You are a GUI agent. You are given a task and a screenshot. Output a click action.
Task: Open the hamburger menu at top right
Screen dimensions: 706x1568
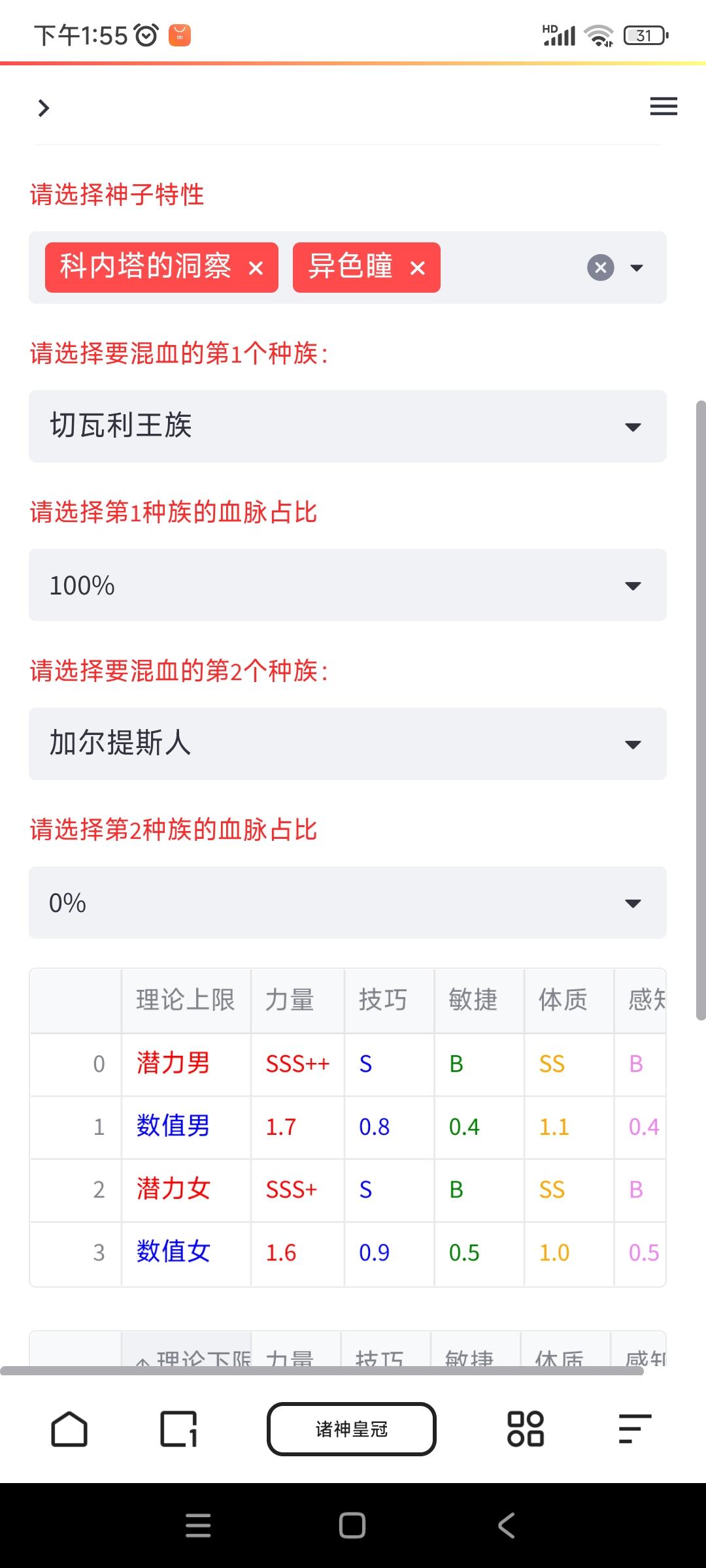pyautogui.click(x=664, y=106)
